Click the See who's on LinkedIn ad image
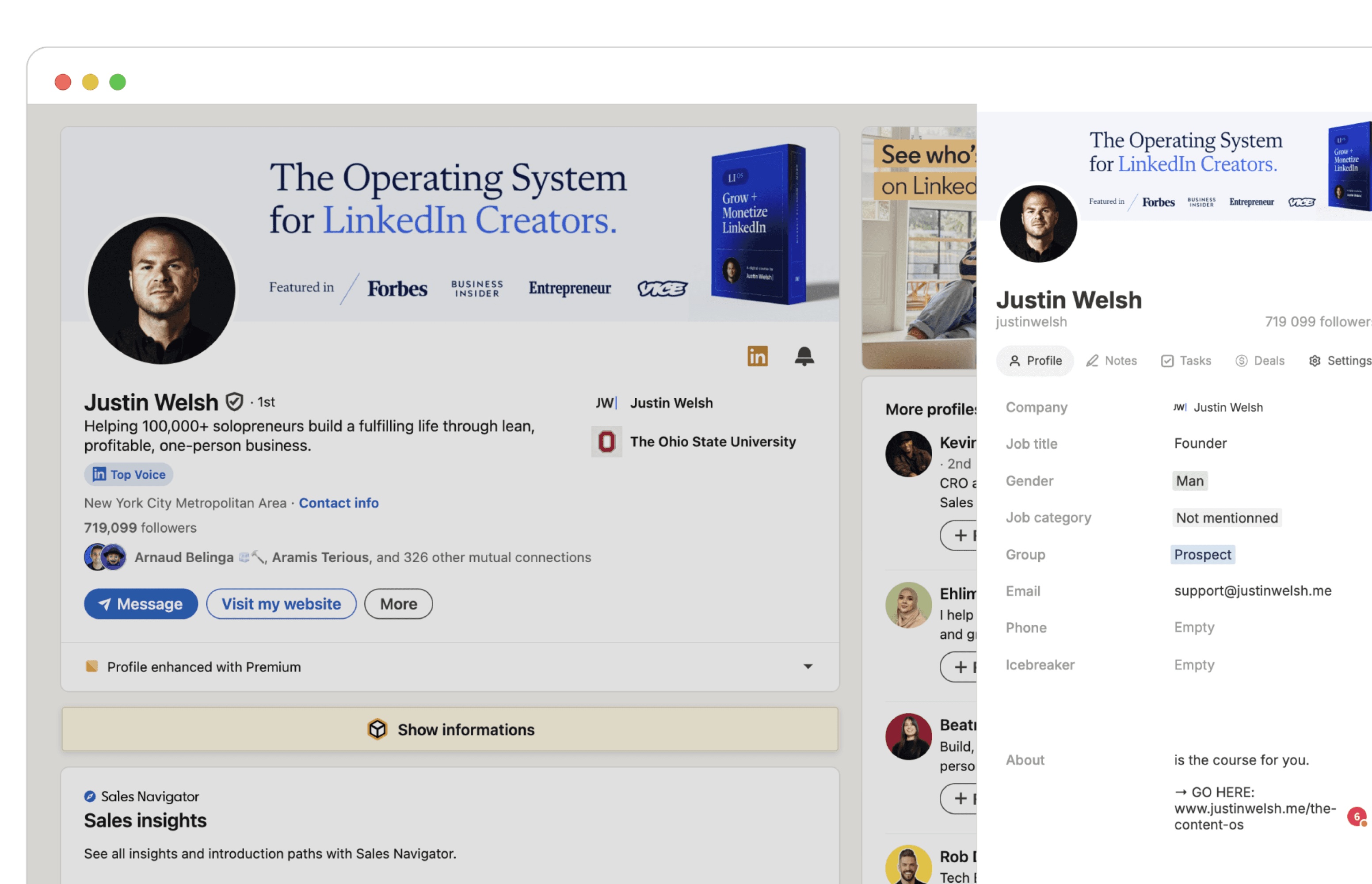 pos(919,248)
